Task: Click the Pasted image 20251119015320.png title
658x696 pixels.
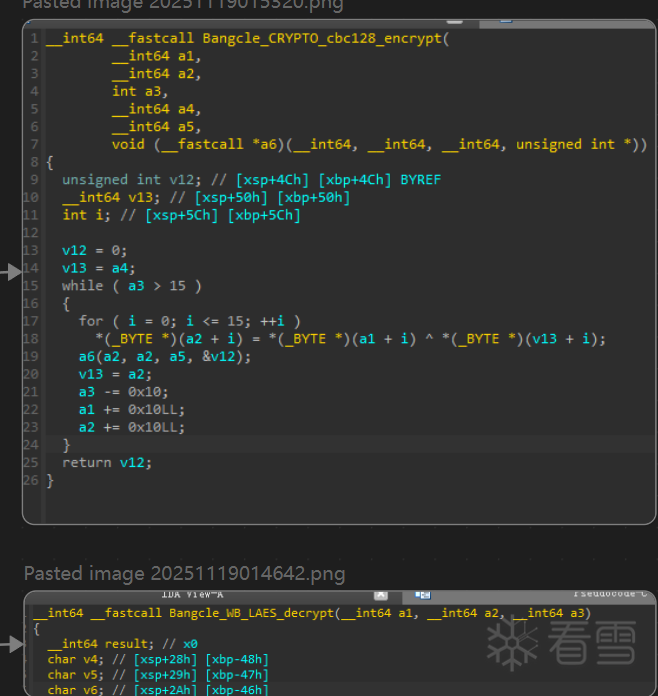Action: [184, 5]
